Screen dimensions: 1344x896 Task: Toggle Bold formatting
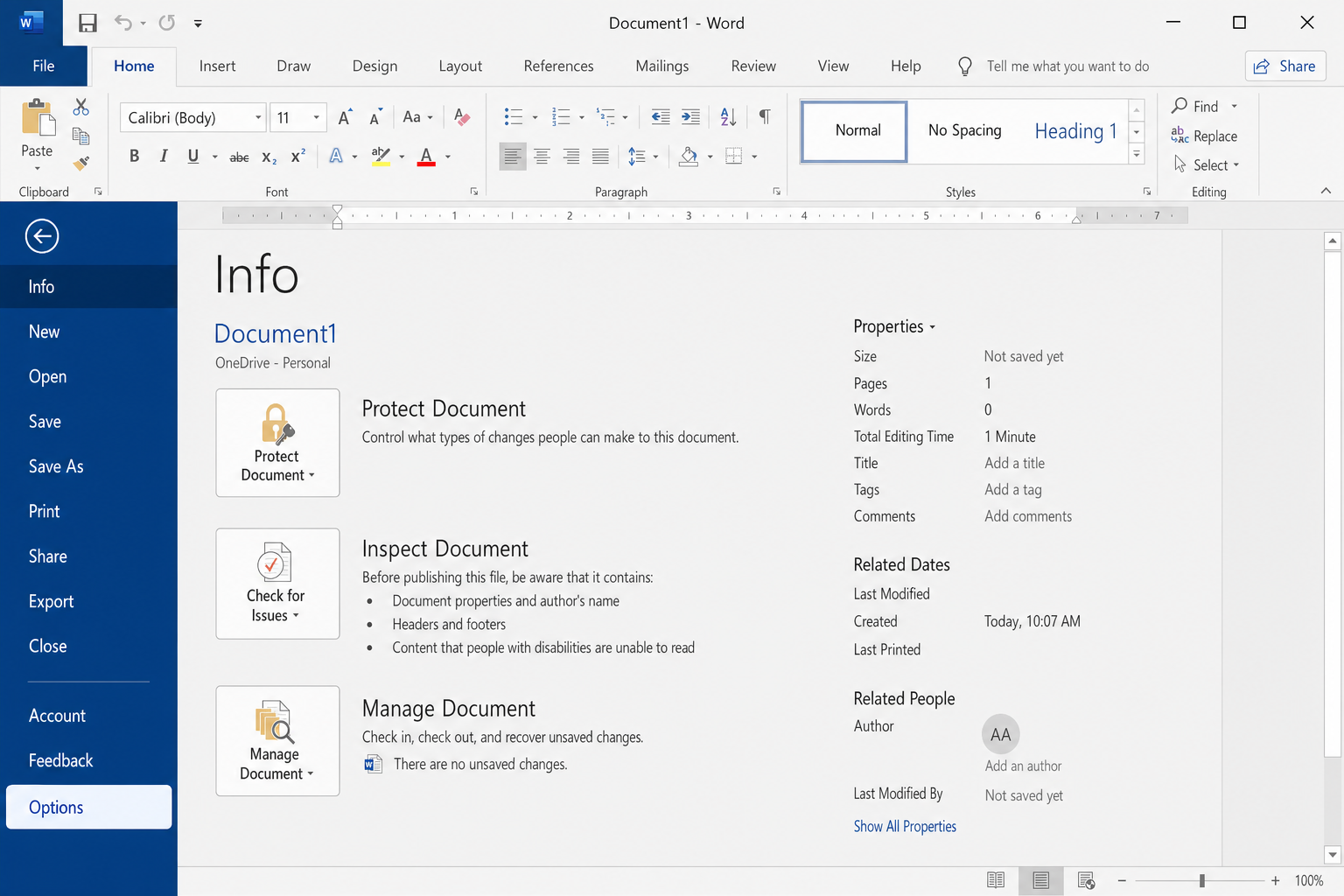(x=134, y=157)
